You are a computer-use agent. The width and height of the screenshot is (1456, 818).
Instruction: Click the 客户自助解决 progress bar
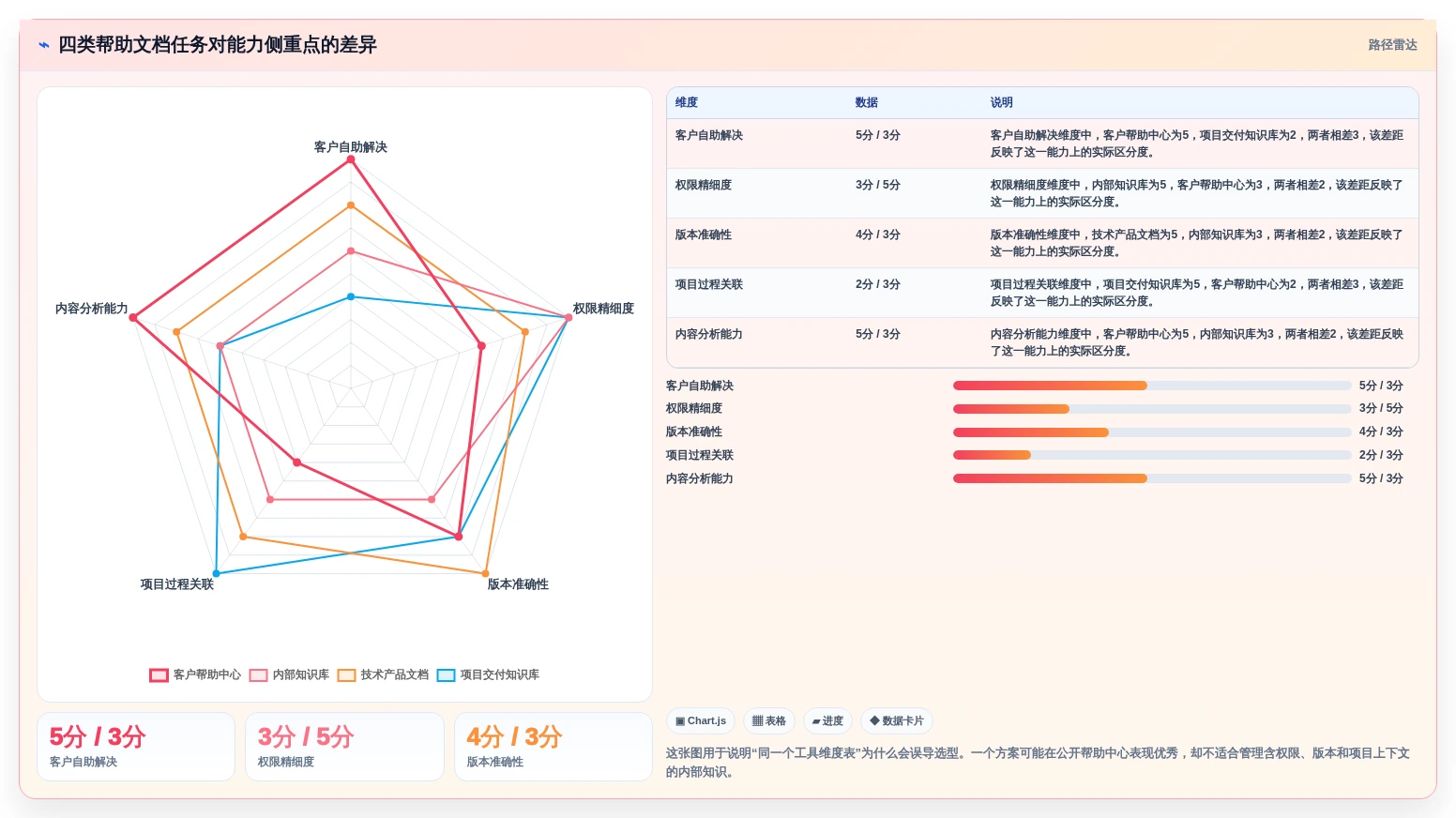click(x=1152, y=386)
